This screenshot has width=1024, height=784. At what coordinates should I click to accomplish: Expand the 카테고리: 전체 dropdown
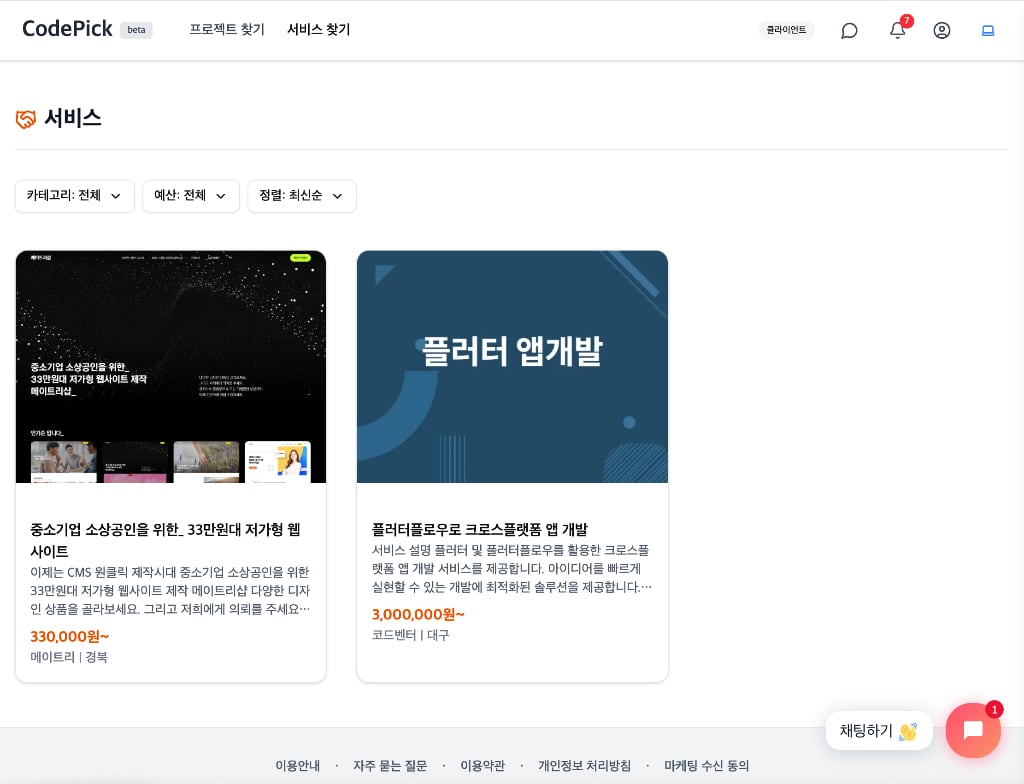[75, 196]
